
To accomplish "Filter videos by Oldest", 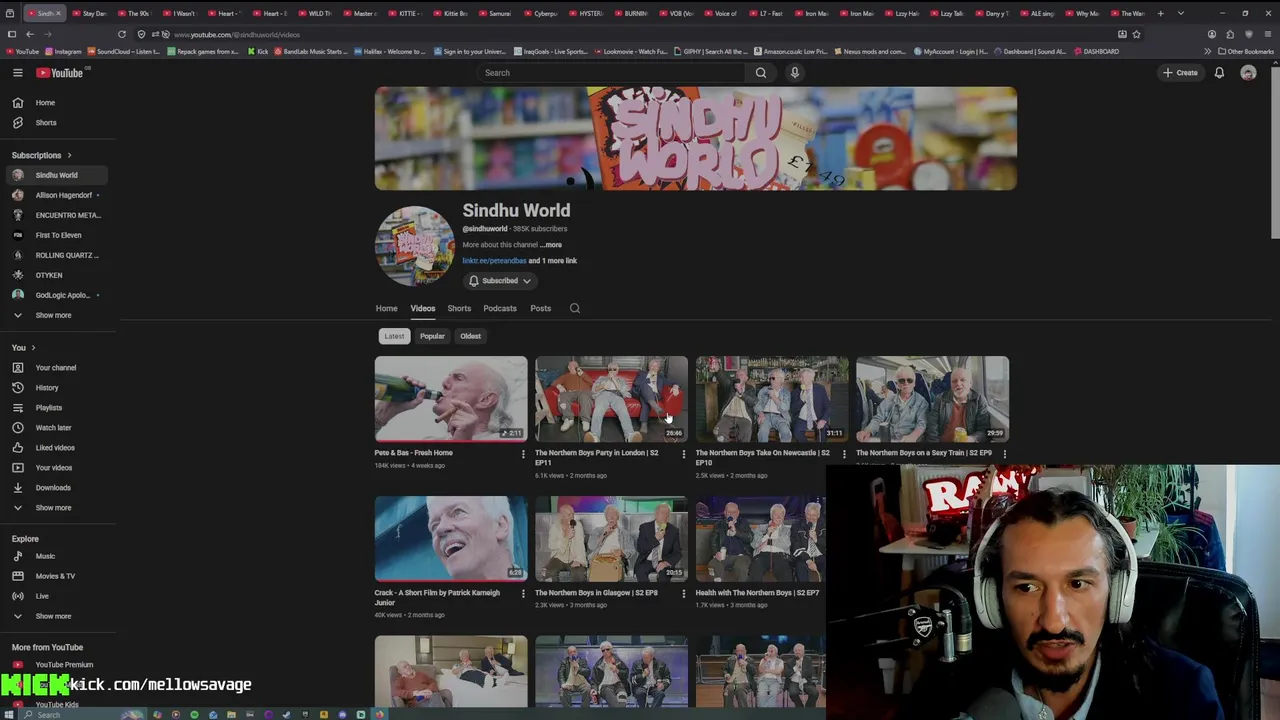I will coord(470,336).
